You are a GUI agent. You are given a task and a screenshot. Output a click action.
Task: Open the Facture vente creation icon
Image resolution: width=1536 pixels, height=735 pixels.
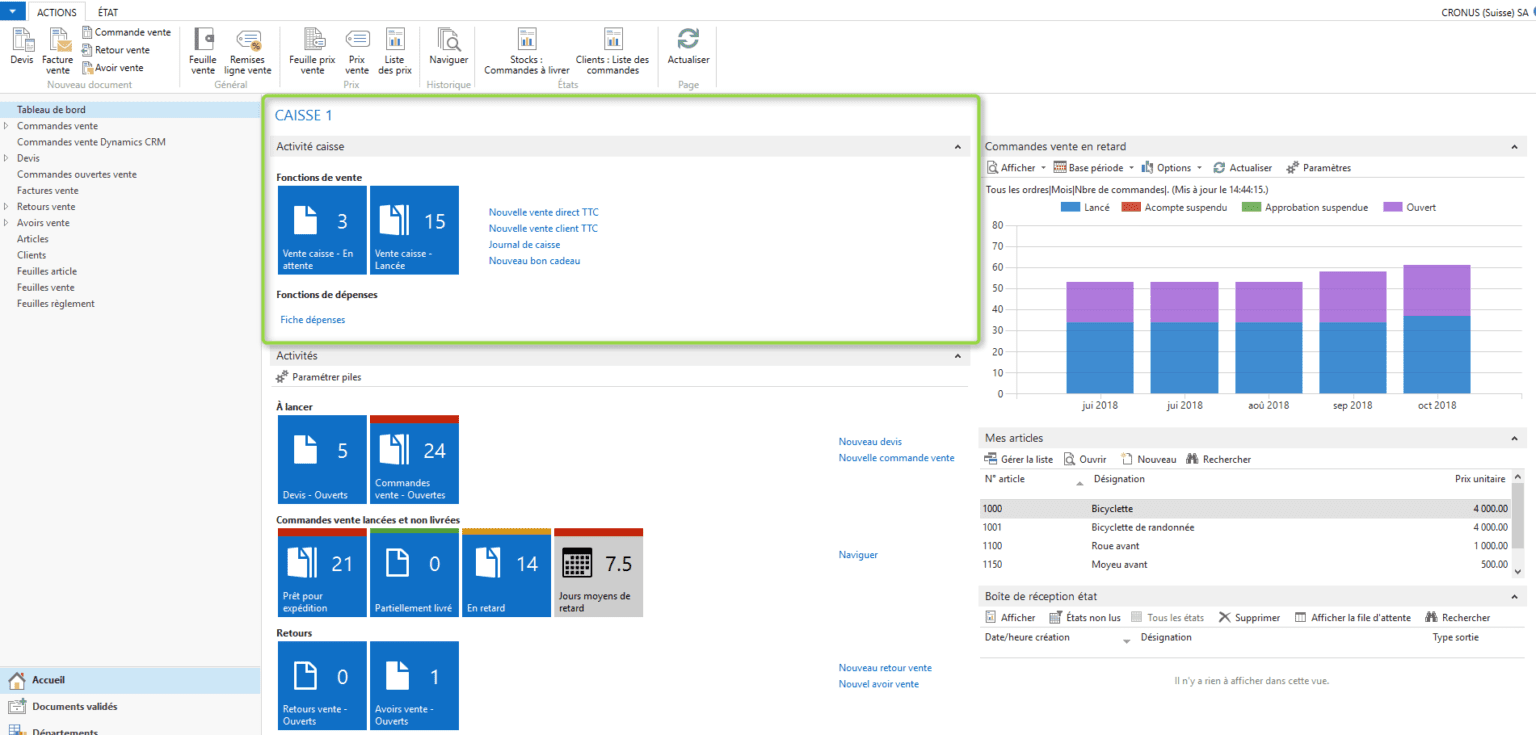tap(57, 50)
